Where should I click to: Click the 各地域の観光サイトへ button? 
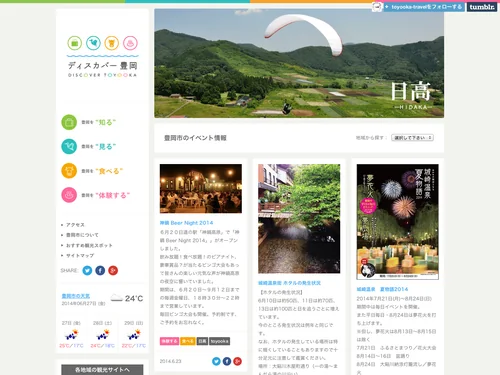(102, 370)
